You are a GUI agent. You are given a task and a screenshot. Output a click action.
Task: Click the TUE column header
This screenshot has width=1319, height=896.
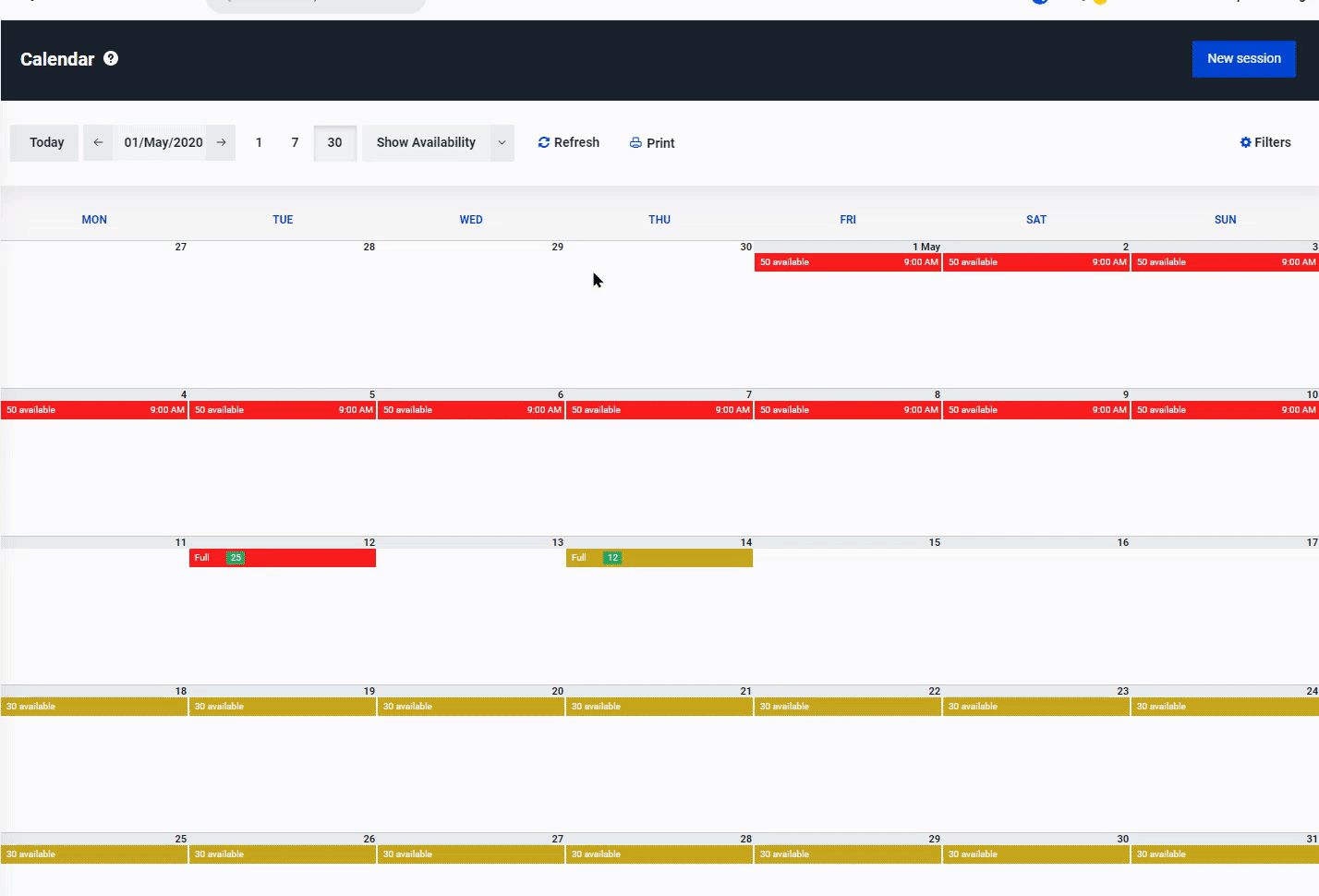pos(283,220)
